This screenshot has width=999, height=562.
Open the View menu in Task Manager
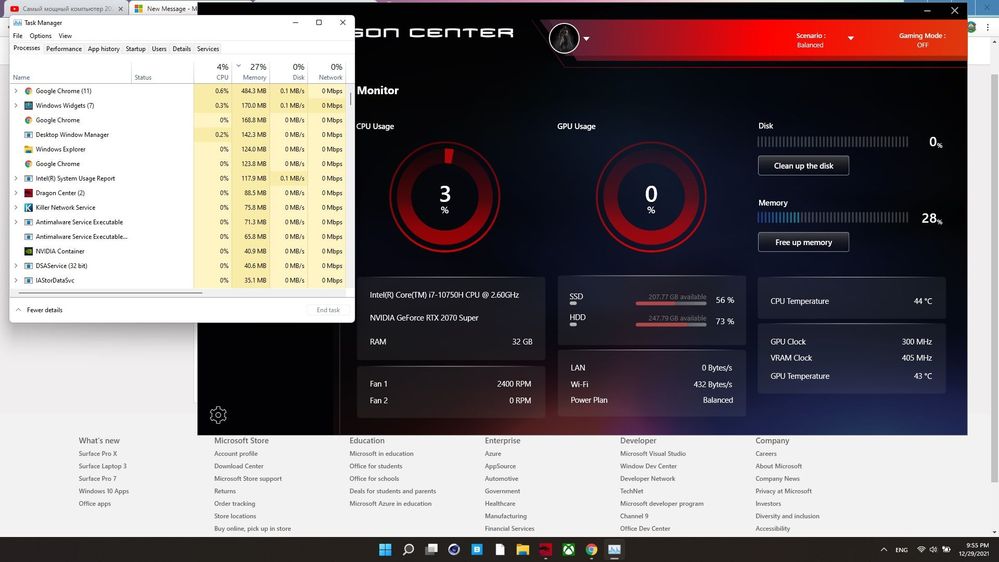tap(65, 36)
